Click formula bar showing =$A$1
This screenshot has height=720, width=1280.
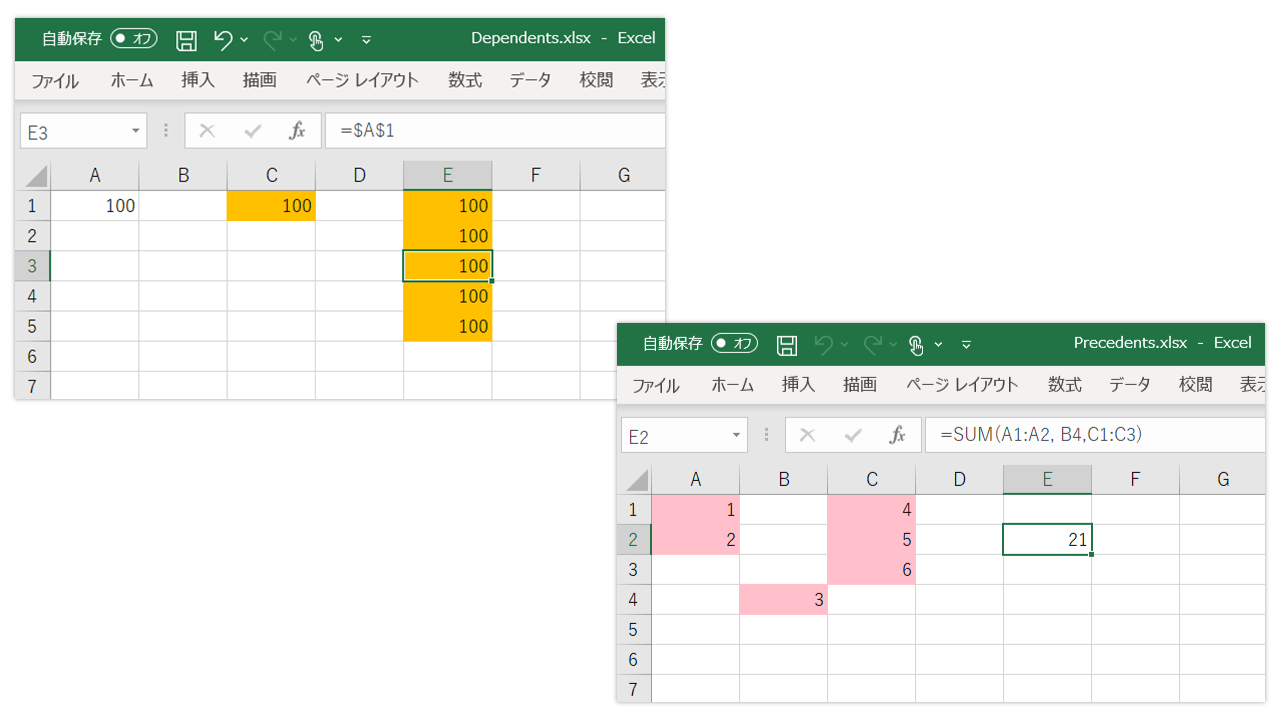[495, 131]
